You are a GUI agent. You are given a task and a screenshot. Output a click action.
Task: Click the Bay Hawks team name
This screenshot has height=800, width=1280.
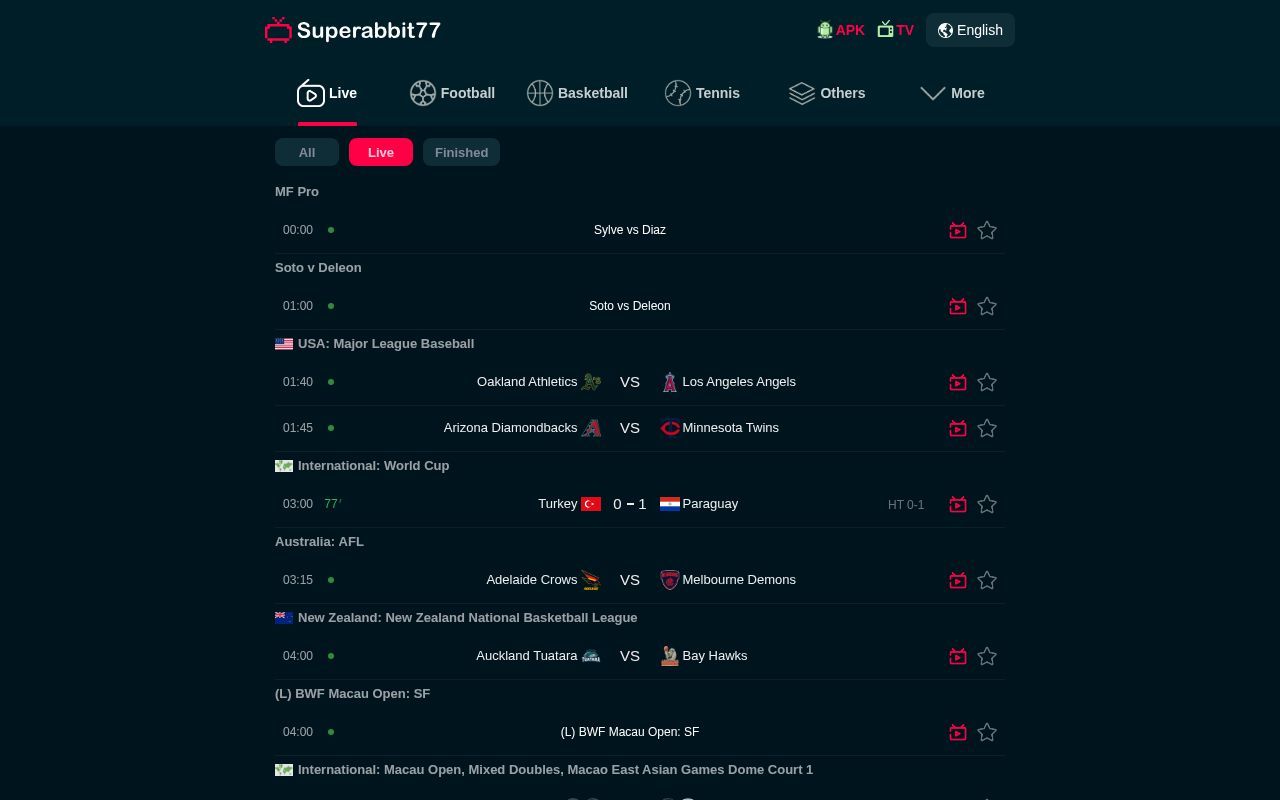click(715, 656)
